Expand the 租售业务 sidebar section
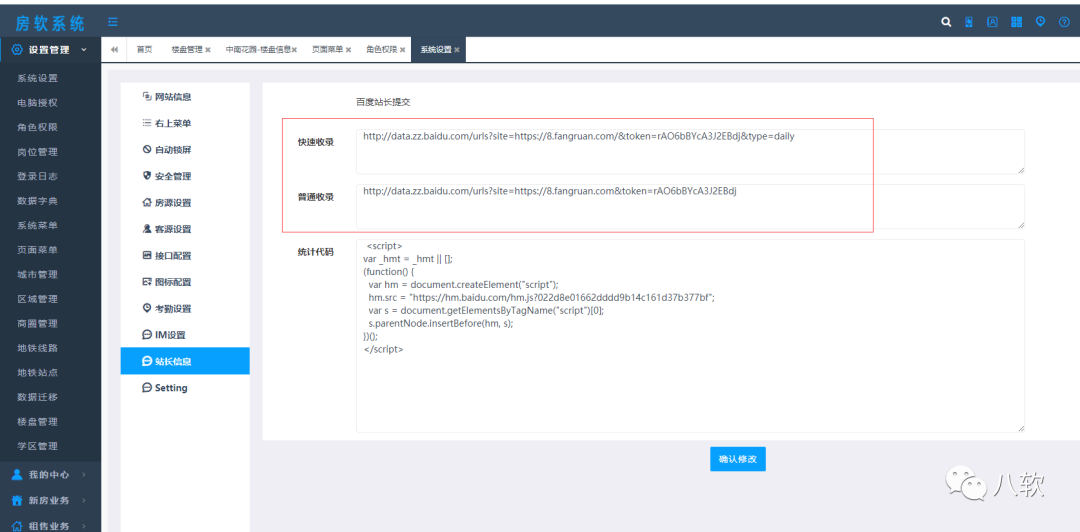Screen dimensions: 1080x532 50,526
